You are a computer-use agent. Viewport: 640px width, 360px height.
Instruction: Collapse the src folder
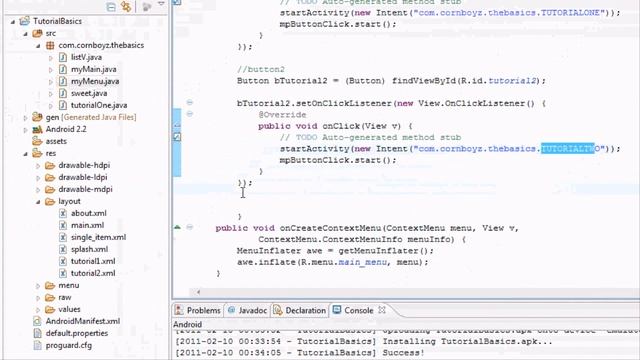pyautogui.click(x=26, y=33)
